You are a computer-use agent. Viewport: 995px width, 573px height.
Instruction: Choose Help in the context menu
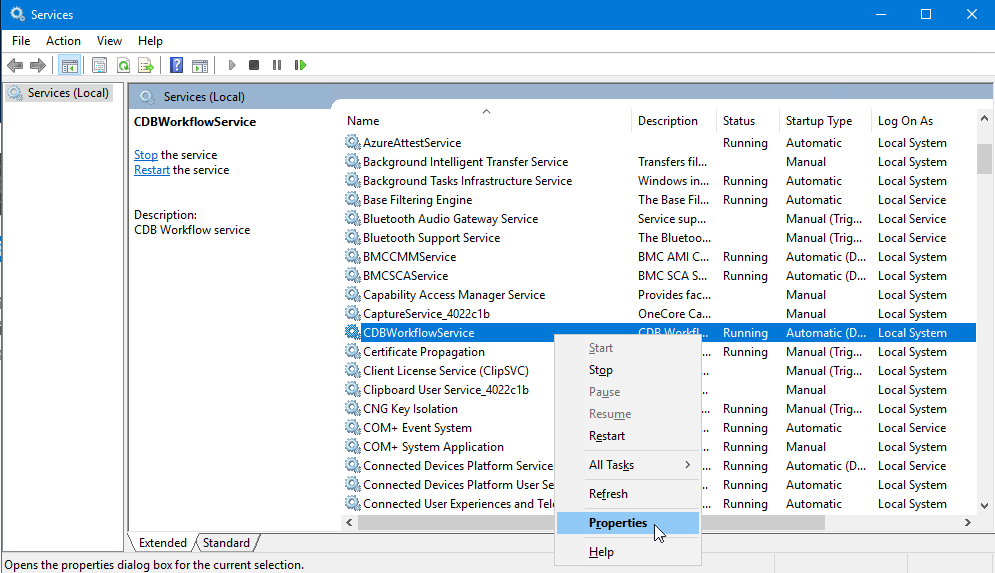pos(628,552)
